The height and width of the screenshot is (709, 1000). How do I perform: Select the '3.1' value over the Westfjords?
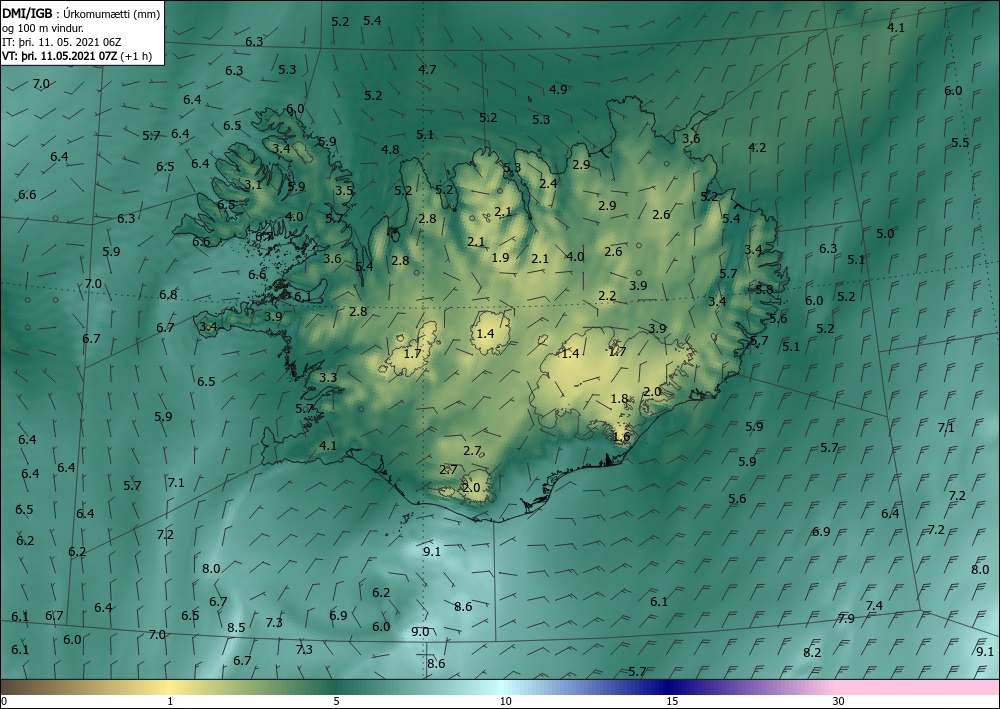[x=253, y=185]
